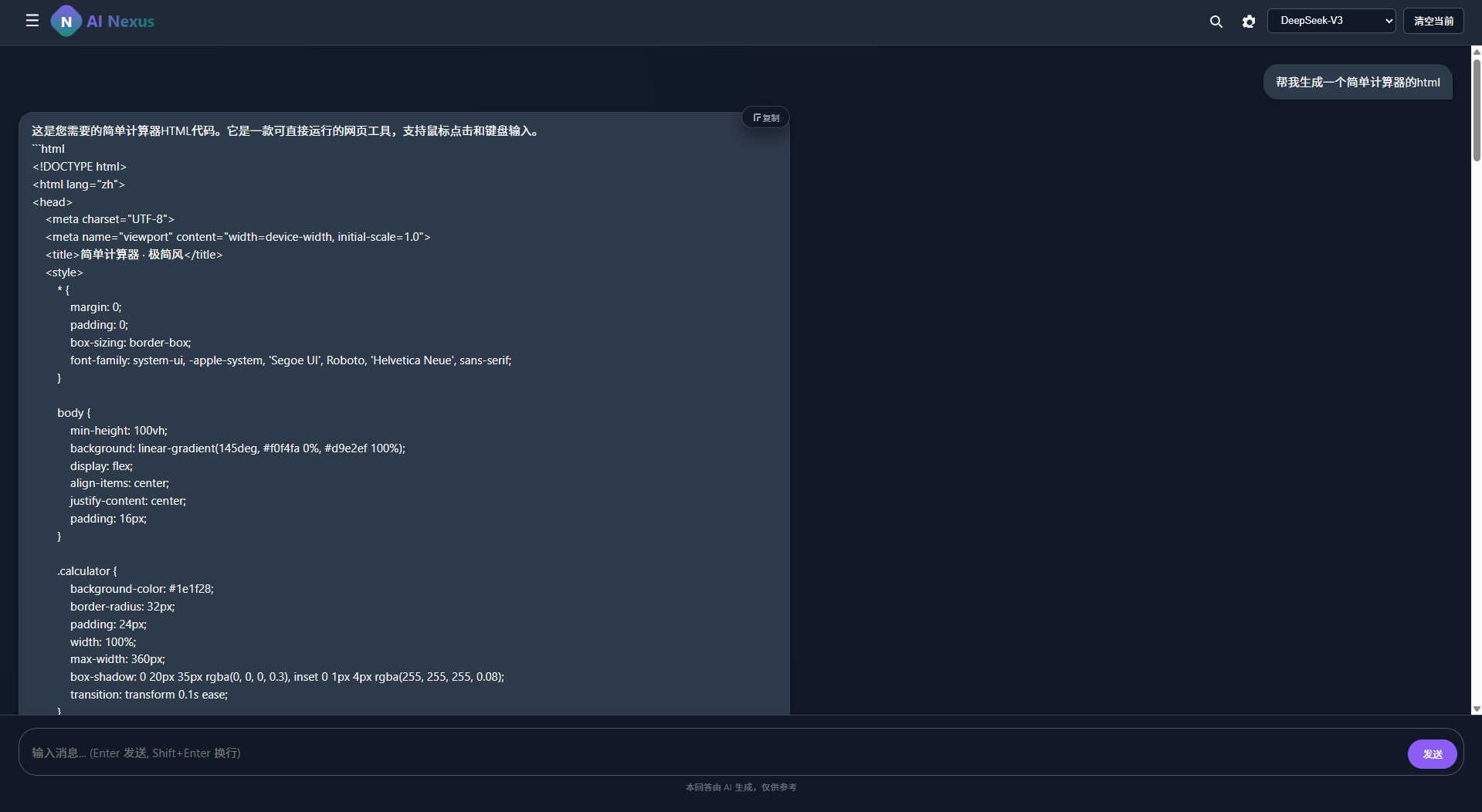Click the font-family system-ui line
Screen dimensions: 1482x812
[290, 360]
